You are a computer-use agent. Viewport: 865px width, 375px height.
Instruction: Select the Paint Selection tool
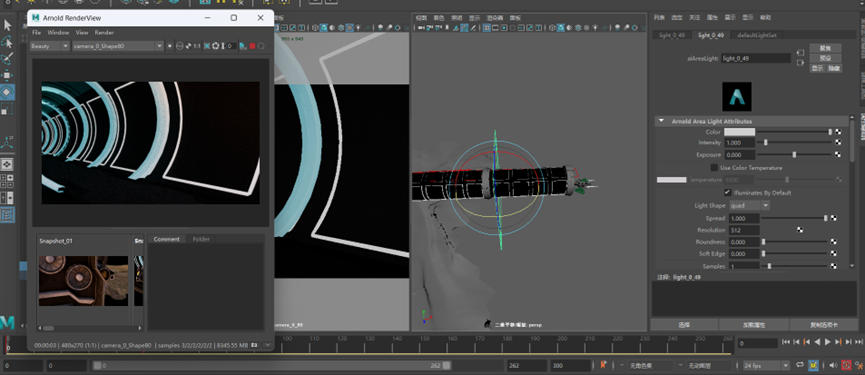point(8,58)
